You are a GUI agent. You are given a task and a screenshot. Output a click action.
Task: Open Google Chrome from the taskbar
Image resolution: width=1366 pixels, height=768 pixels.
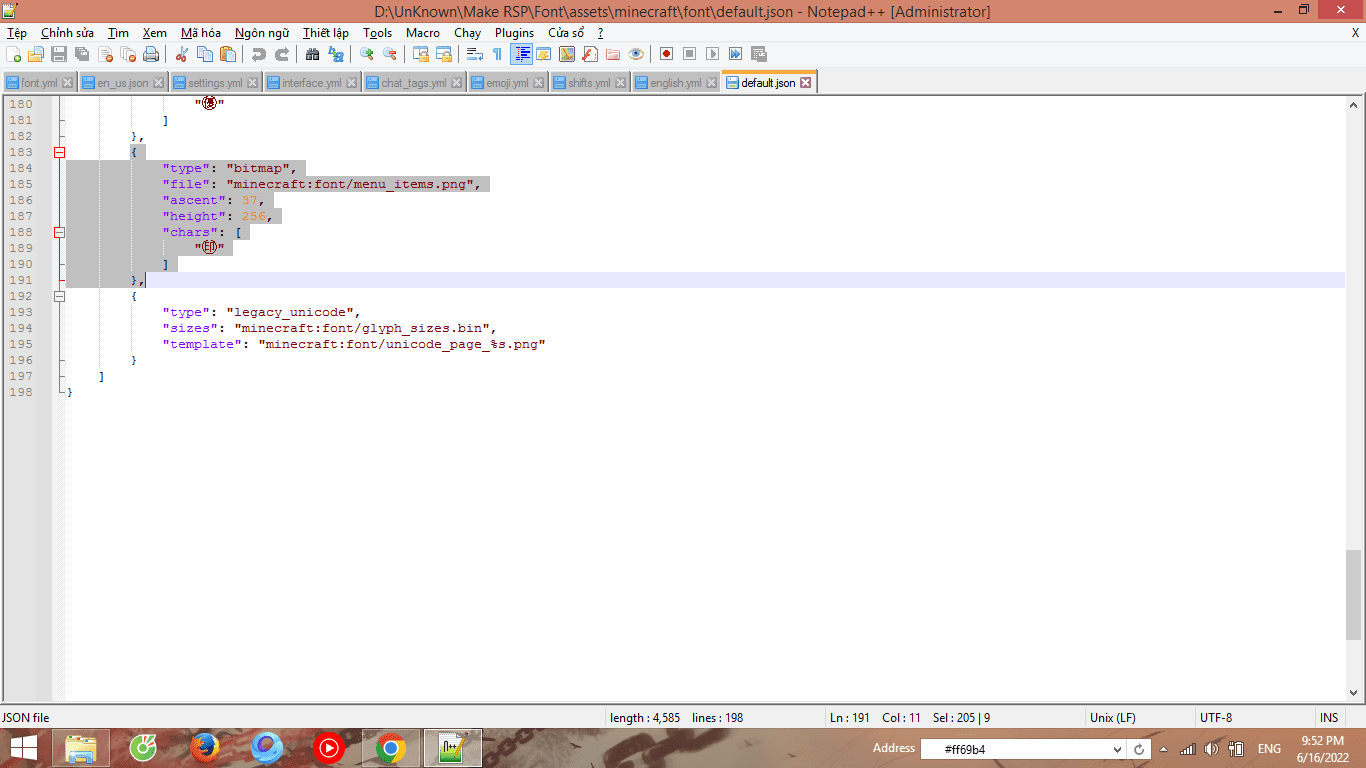click(x=390, y=748)
